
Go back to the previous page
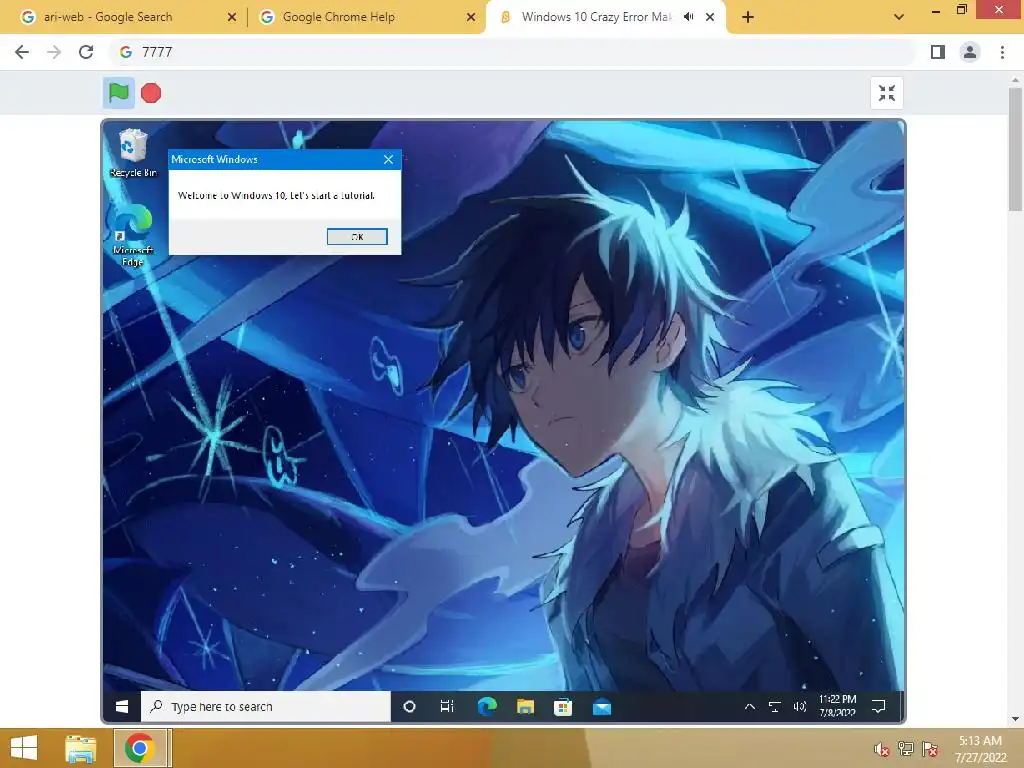22,52
